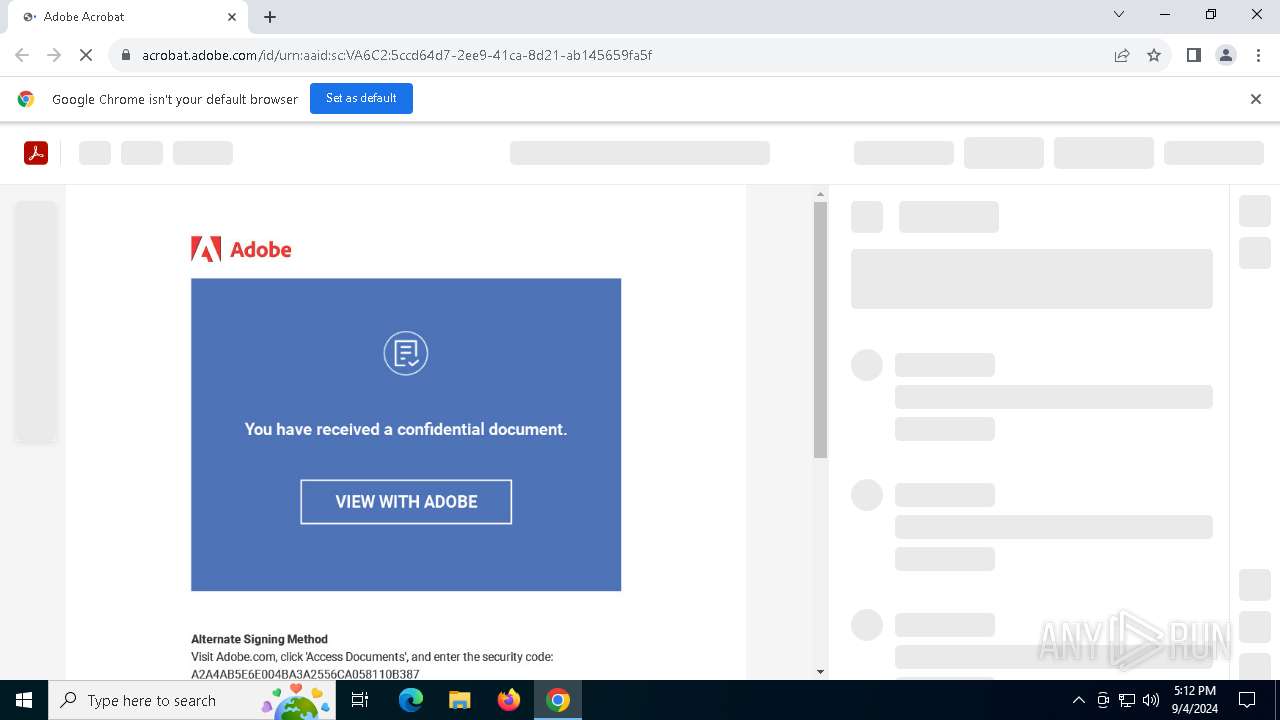1280x720 pixels.
Task: Open the Chrome three-dot menu
Action: [x=1258, y=55]
